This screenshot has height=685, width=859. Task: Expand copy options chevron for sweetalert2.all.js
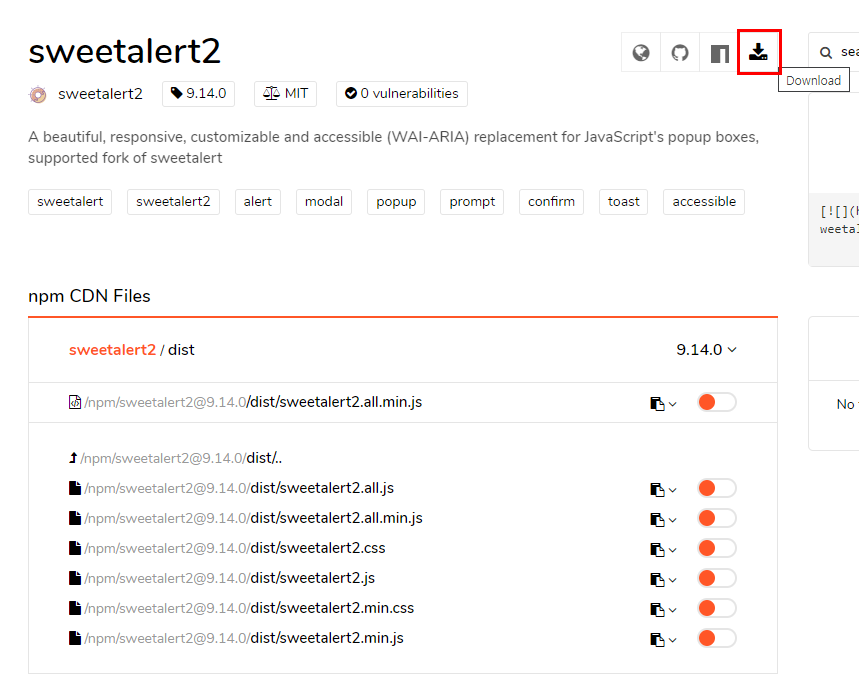click(673, 490)
